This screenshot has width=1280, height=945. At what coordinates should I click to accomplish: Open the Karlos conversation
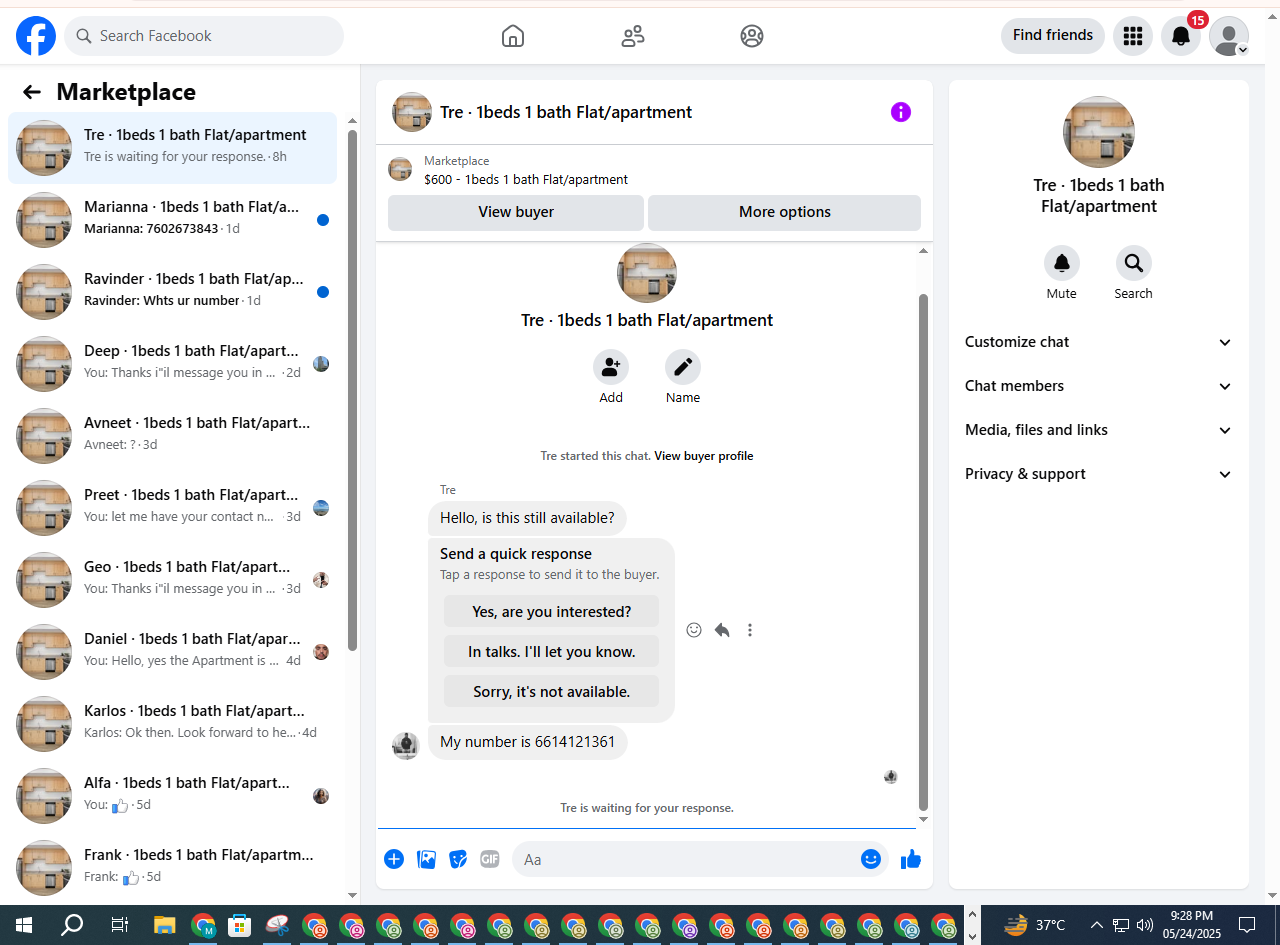173,724
